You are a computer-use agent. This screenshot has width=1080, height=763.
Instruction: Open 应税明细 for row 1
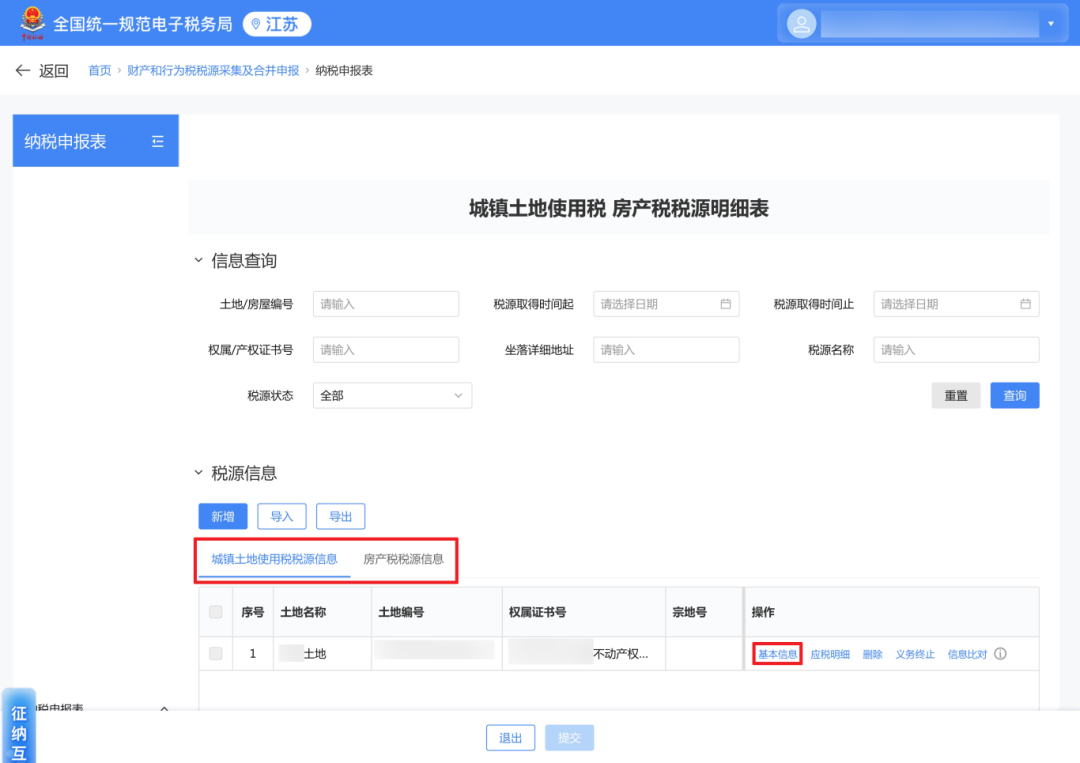[829, 654]
